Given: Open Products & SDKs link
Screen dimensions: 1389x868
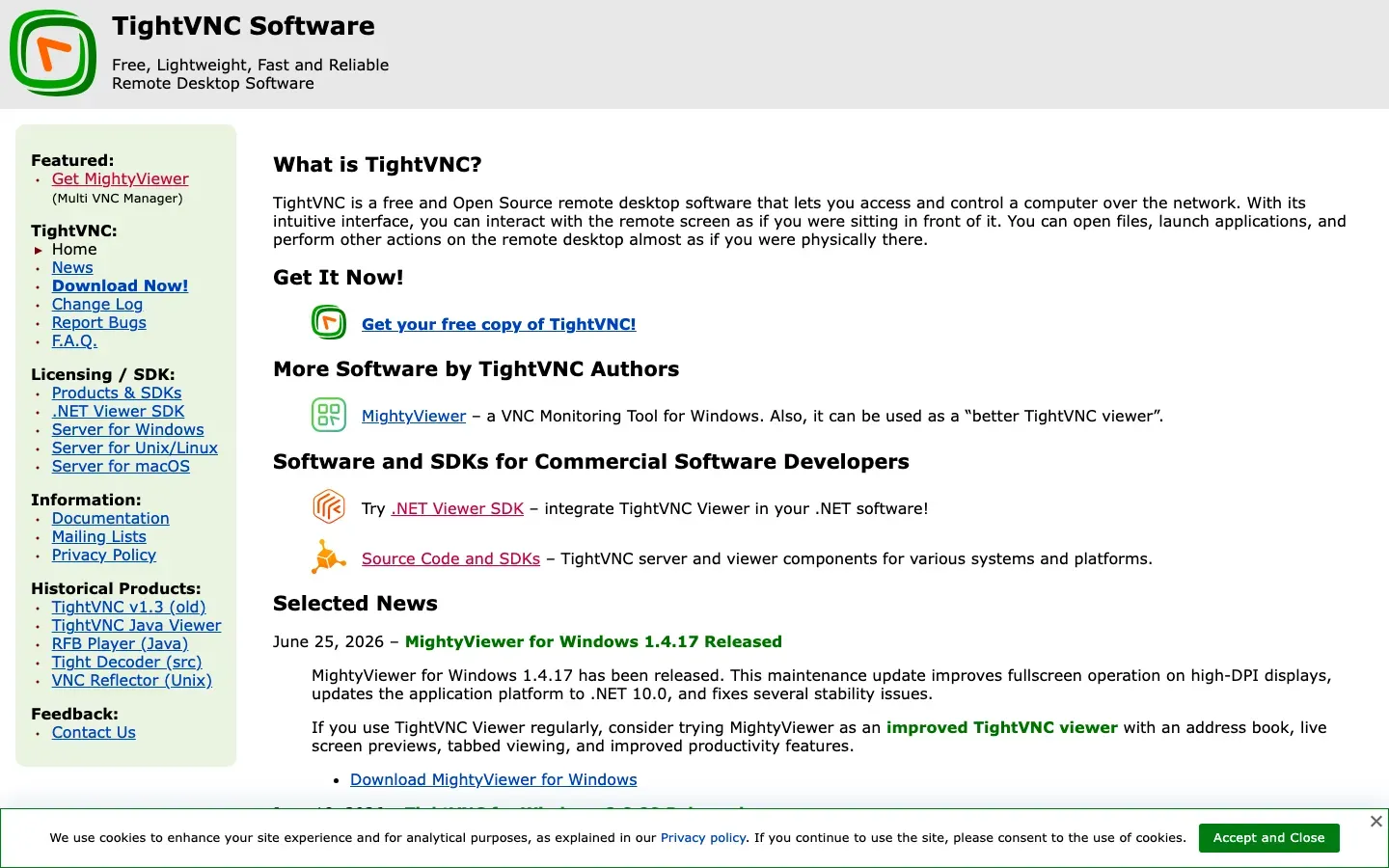Looking at the screenshot, I should pyautogui.click(x=117, y=393).
